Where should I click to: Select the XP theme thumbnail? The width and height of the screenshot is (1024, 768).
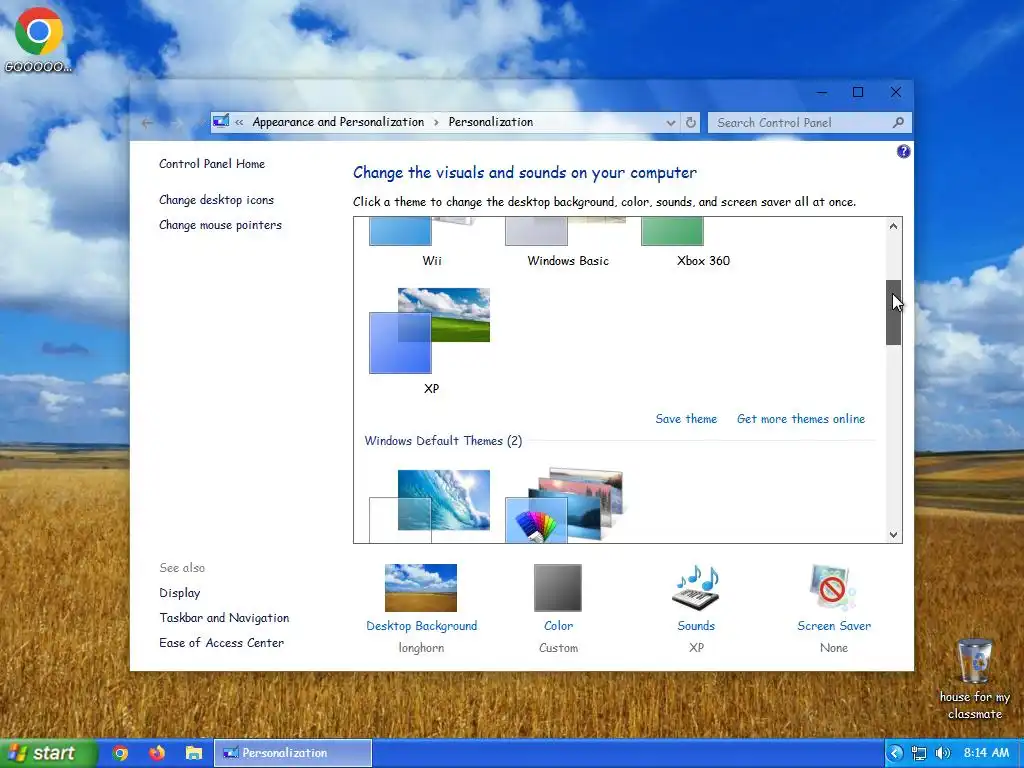click(430, 331)
